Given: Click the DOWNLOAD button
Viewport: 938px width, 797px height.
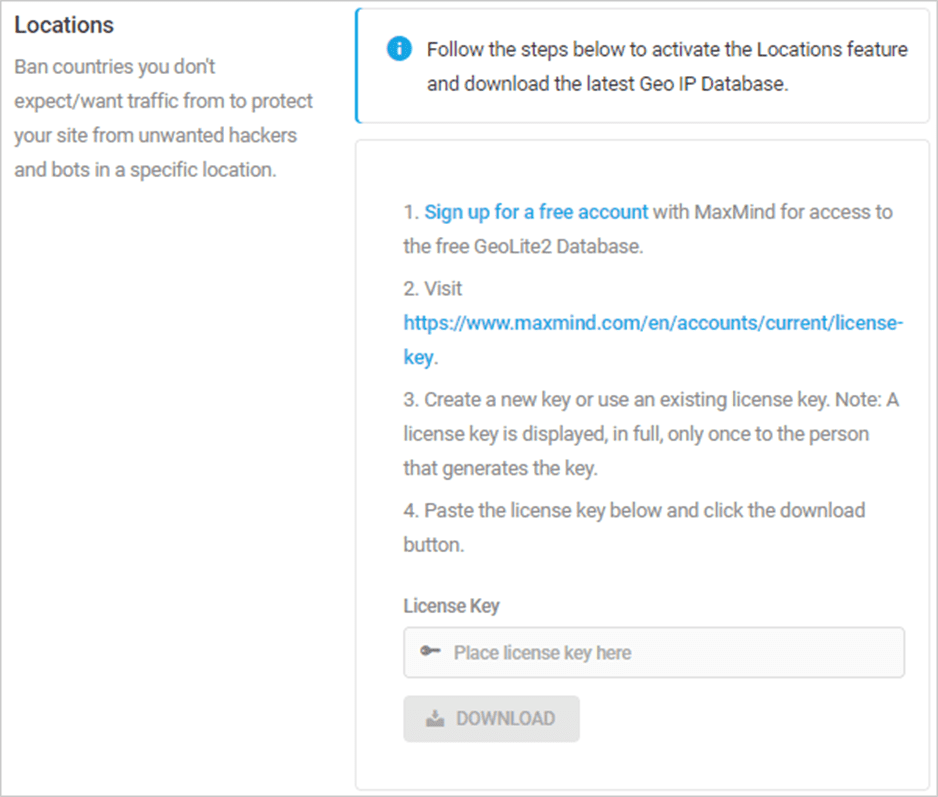Looking at the screenshot, I should [x=491, y=719].
